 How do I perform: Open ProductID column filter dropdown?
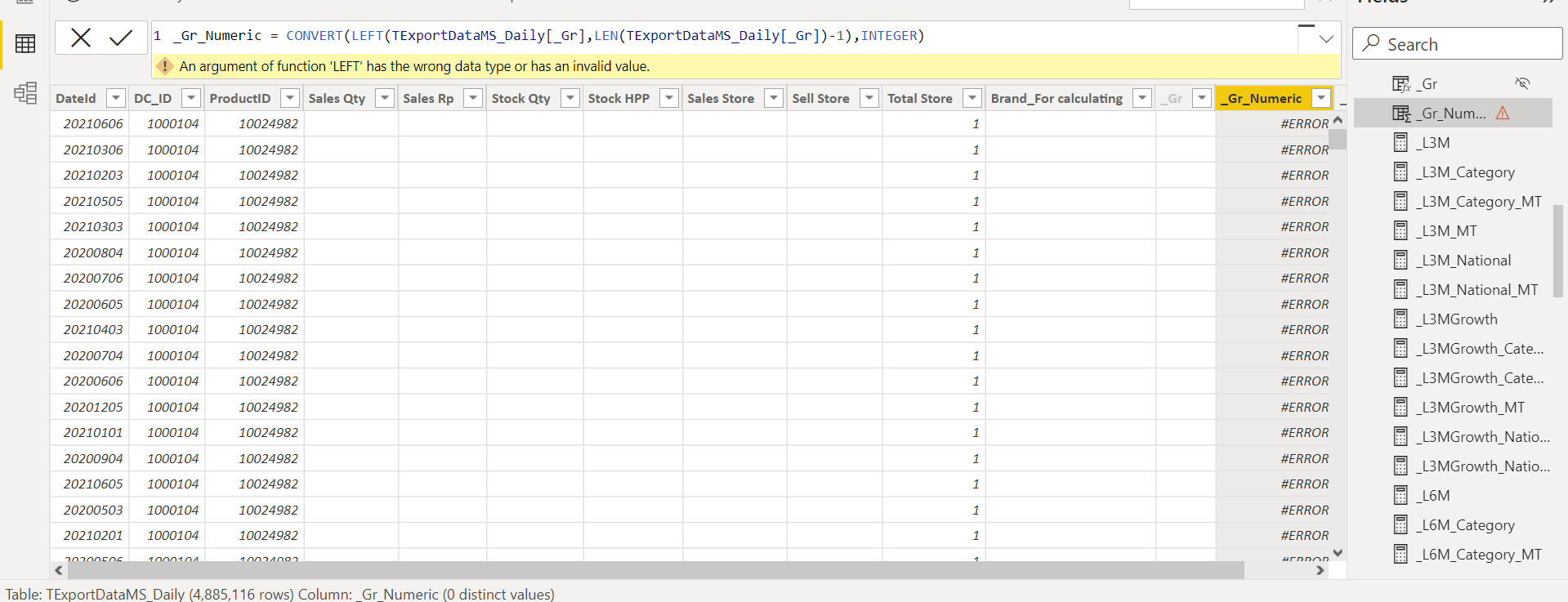290,98
